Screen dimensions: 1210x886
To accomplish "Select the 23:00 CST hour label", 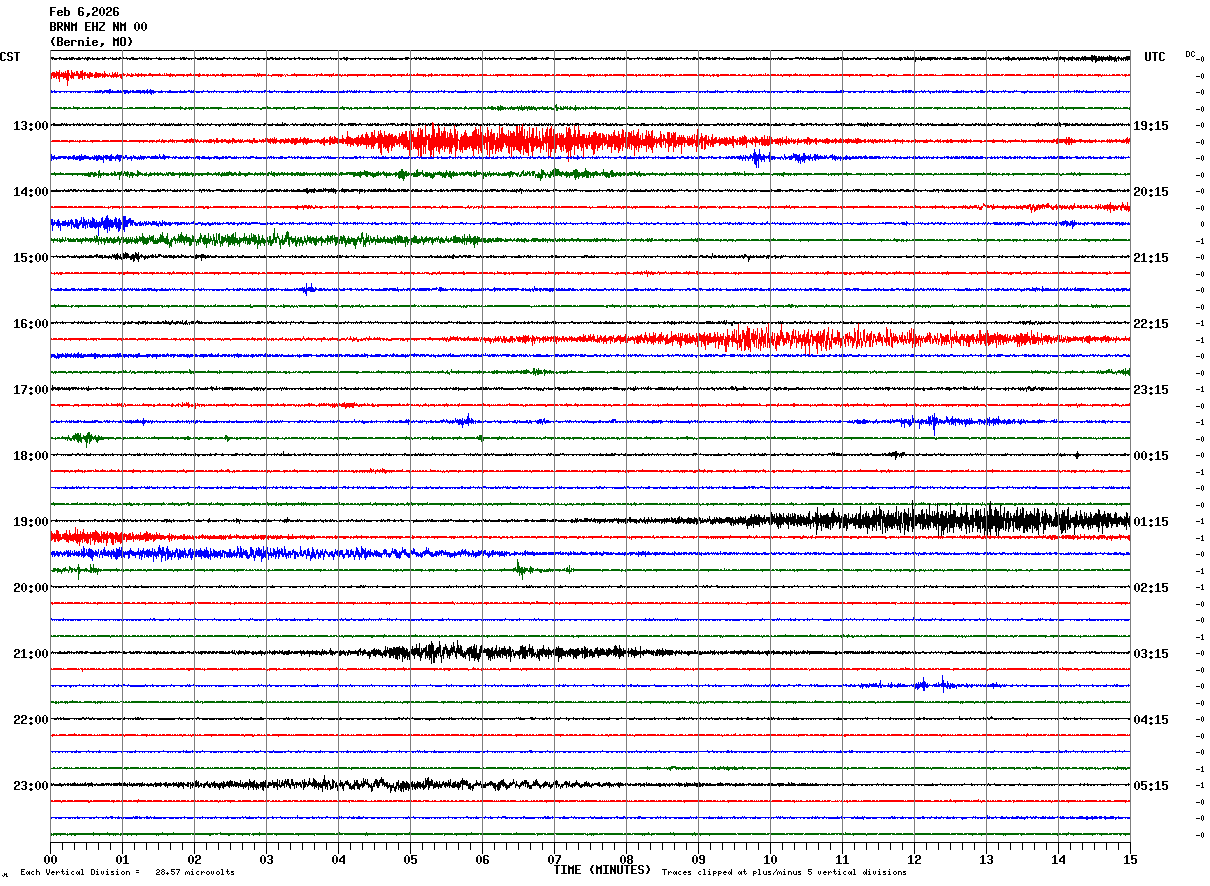I will click(31, 786).
